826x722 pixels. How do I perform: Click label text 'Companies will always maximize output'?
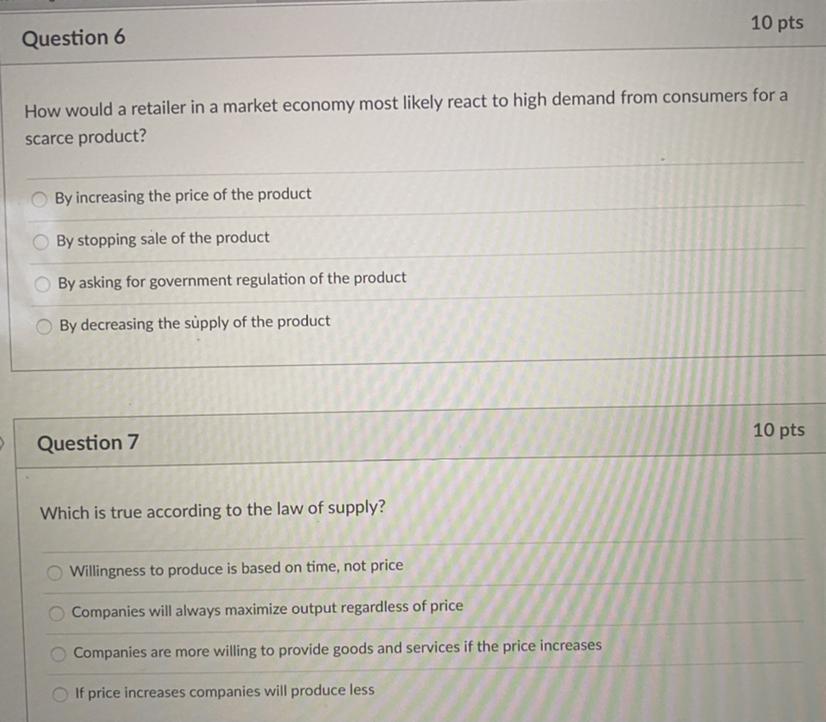267,609
